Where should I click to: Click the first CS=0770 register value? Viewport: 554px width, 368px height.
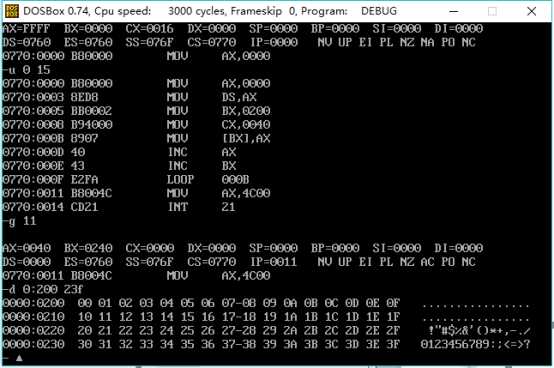212,42
